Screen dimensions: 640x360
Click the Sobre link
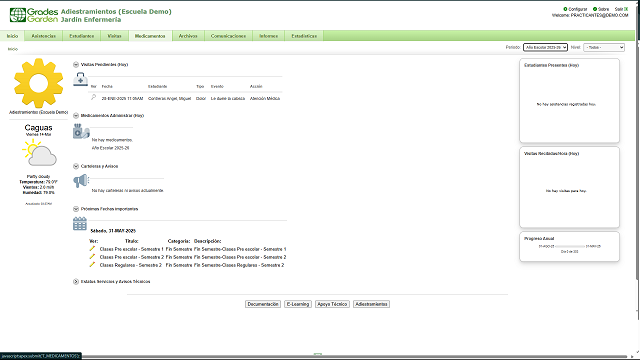point(604,9)
